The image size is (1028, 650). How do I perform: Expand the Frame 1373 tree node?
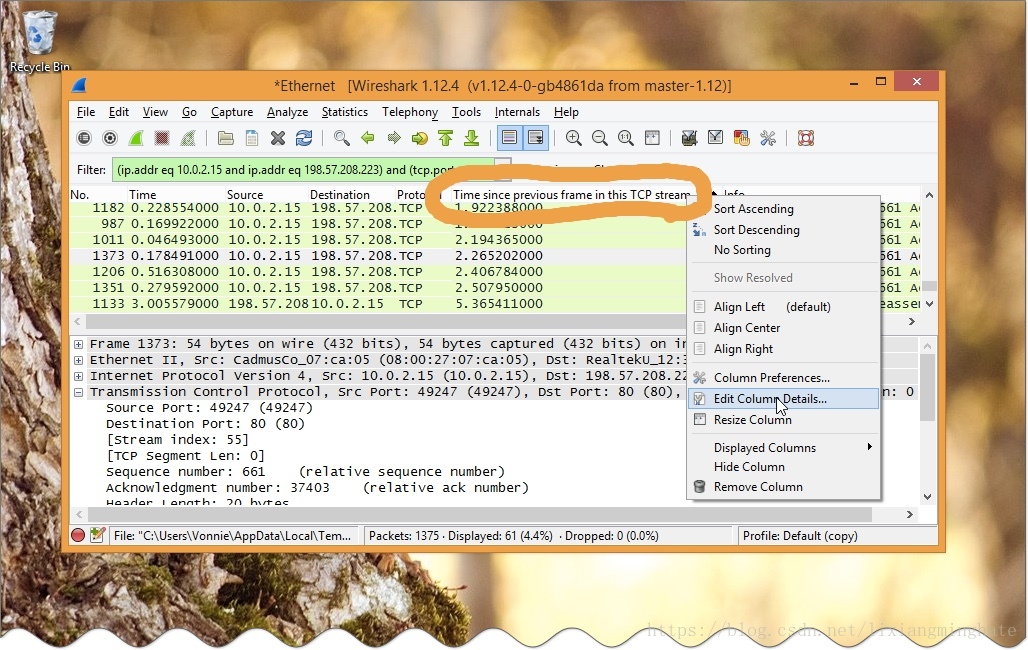coord(79,344)
